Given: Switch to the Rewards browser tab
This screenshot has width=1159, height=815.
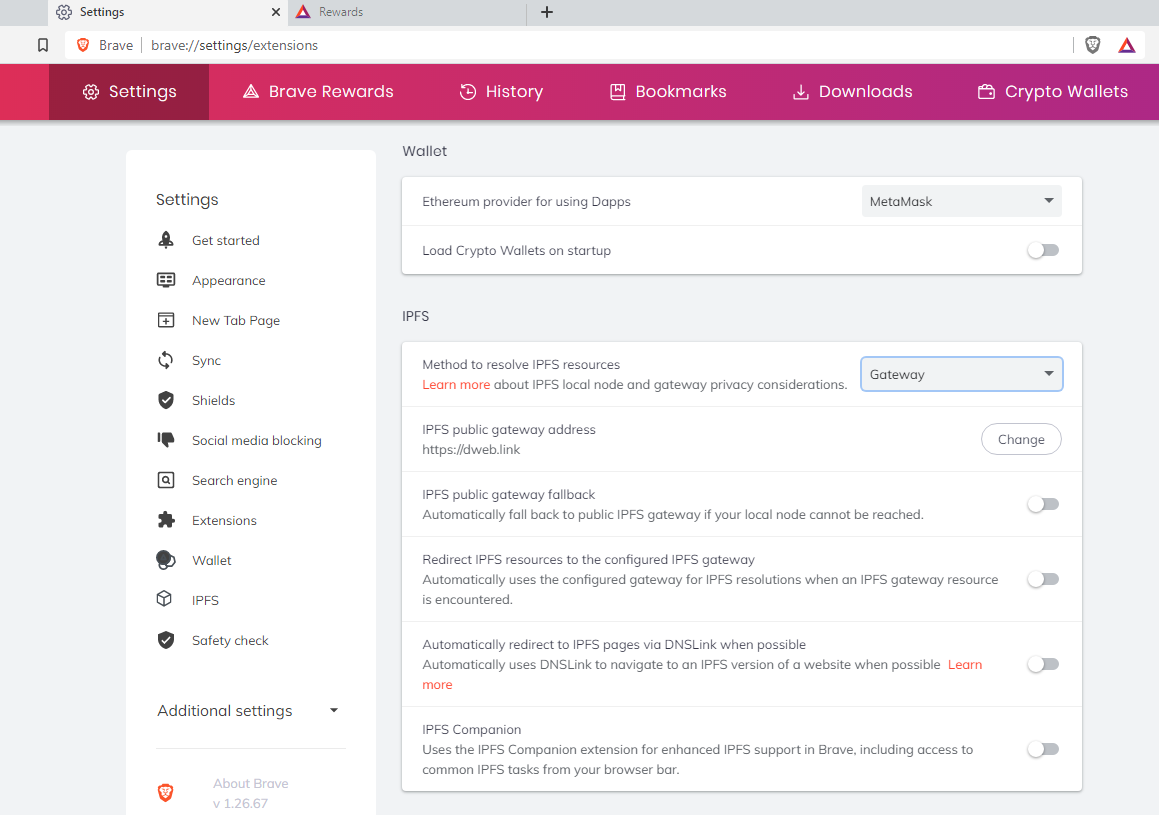Looking at the screenshot, I should coord(406,12).
